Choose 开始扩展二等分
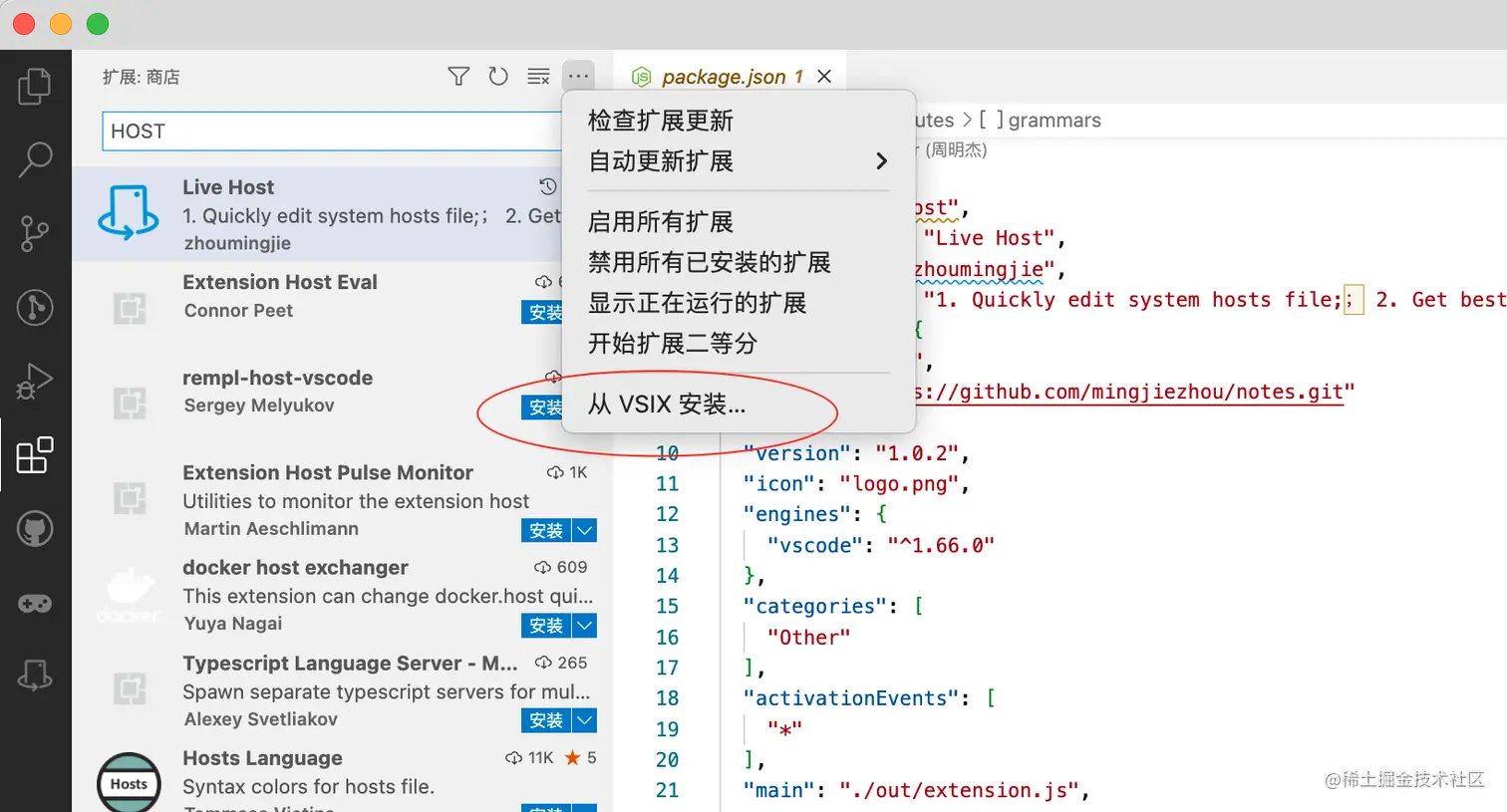The image size is (1507, 812). coord(739,344)
